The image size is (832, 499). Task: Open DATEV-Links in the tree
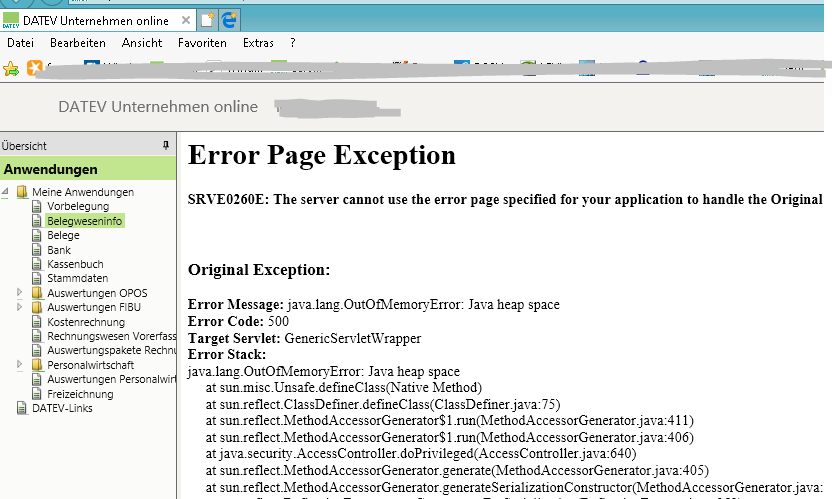(x=62, y=408)
